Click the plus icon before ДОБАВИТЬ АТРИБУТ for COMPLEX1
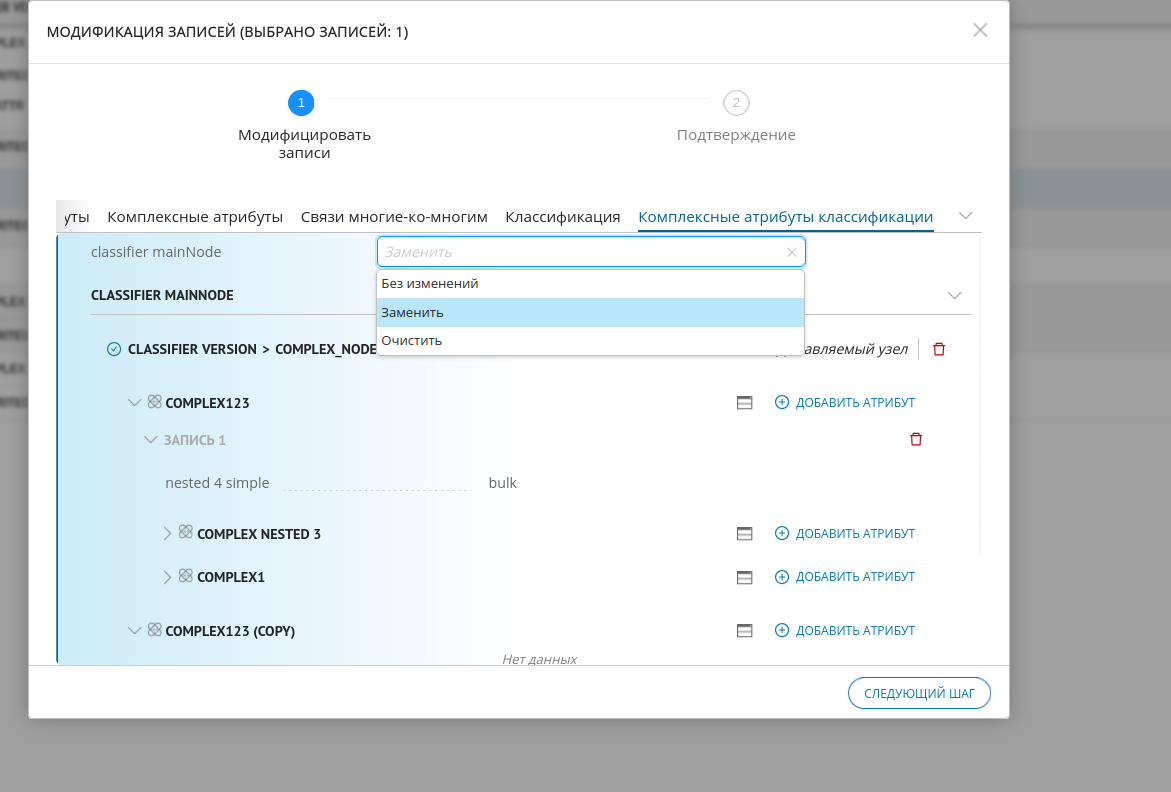The image size is (1171, 792). [781, 577]
